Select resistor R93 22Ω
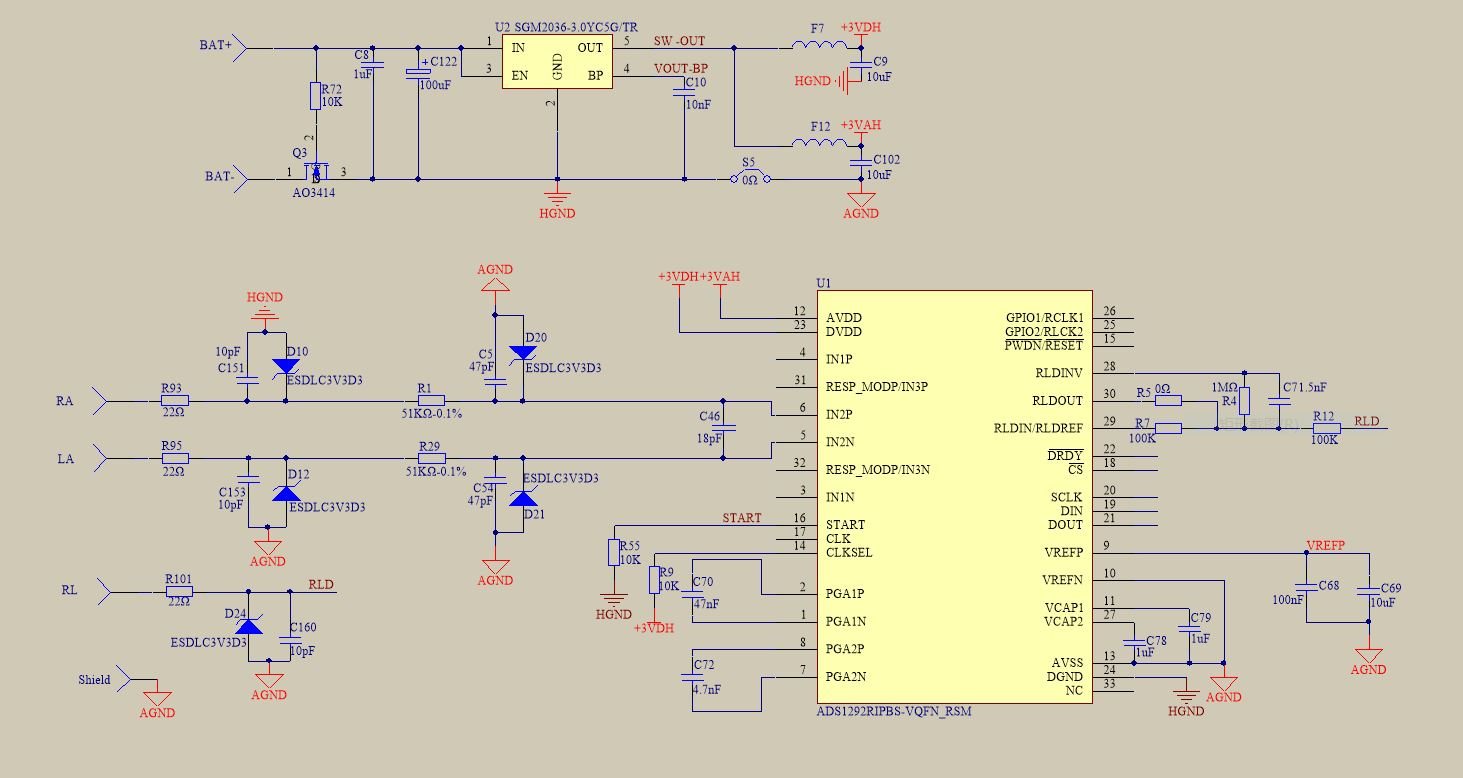The height and width of the screenshot is (778, 1463). click(175, 401)
